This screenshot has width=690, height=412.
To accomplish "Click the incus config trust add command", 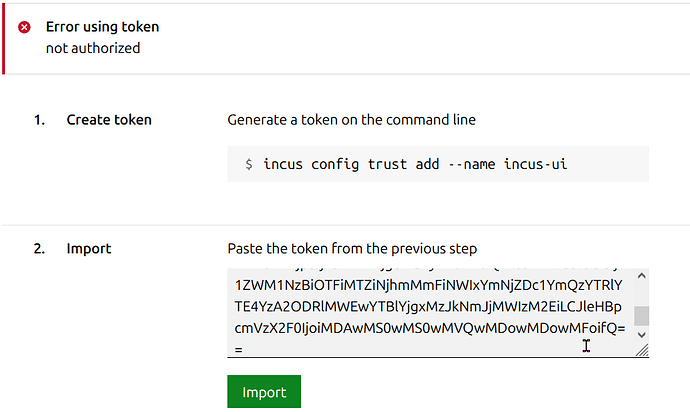I will (415, 163).
